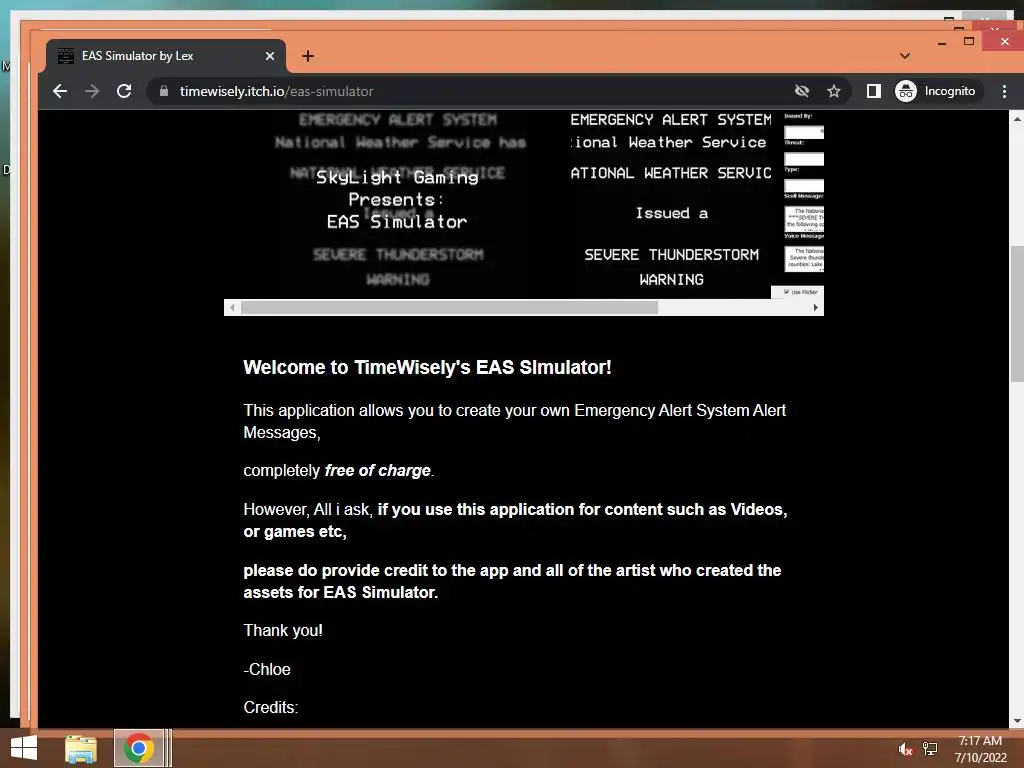The height and width of the screenshot is (768, 1024).
Task: Close the EAS Simulator by Lex tab
Action: pyautogui.click(x=270, y=56)
